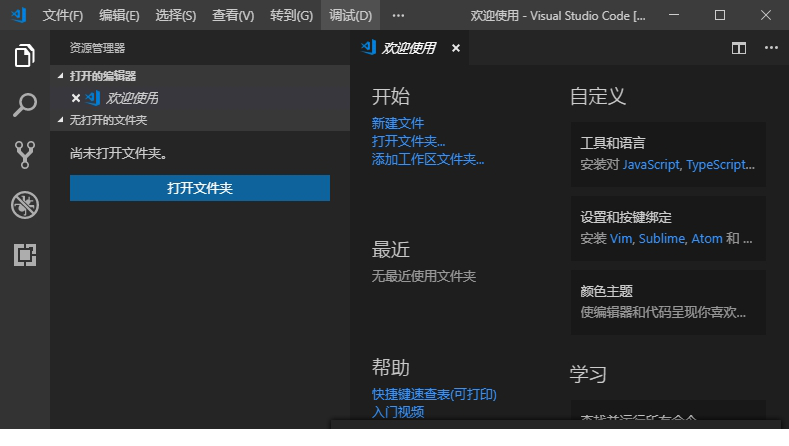789x446 pixels.
Task: Click the Atom keybinding link
Action: [x=706, y=239]
